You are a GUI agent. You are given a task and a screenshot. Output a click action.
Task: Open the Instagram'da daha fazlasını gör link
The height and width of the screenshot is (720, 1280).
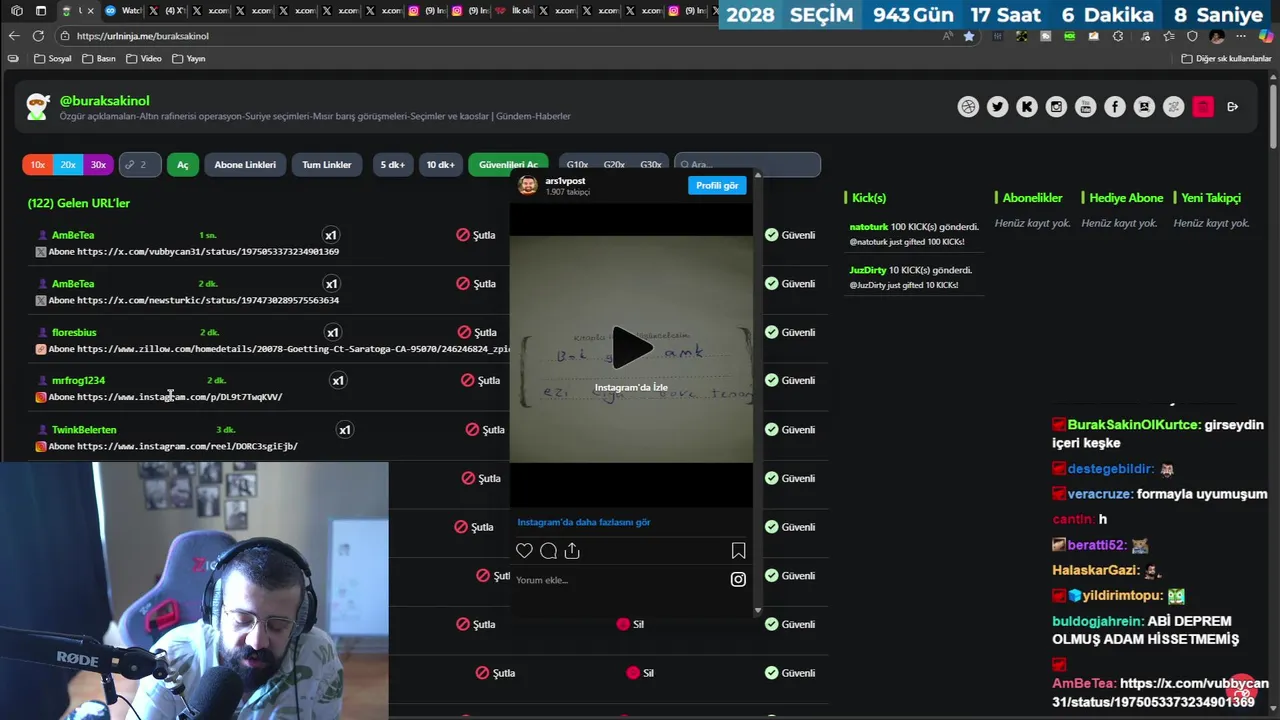pyautogui.click(x=583, y=522)
